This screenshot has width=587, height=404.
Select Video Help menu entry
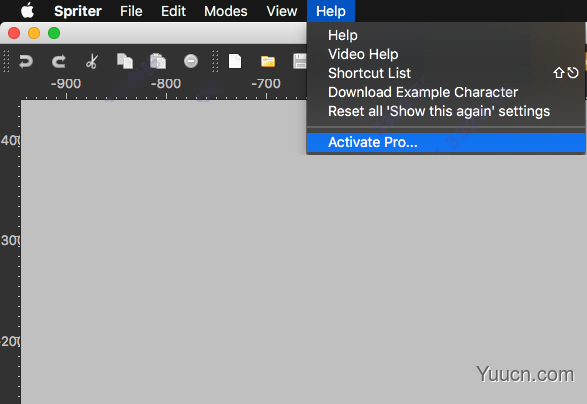tap(446, 54)
